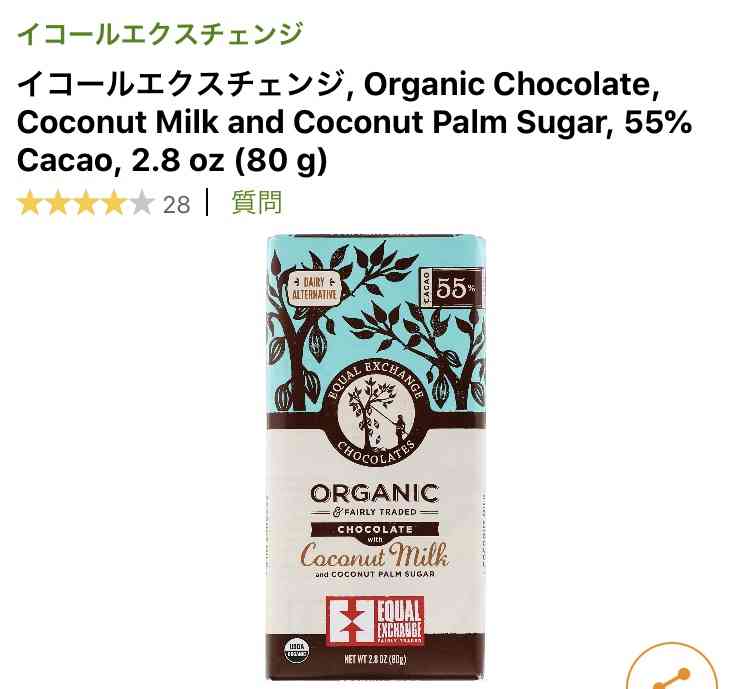Open the green イコールエクスチェンジ brand link
Viewport: 750px width, 689px height.
click(x=160, y=33)
